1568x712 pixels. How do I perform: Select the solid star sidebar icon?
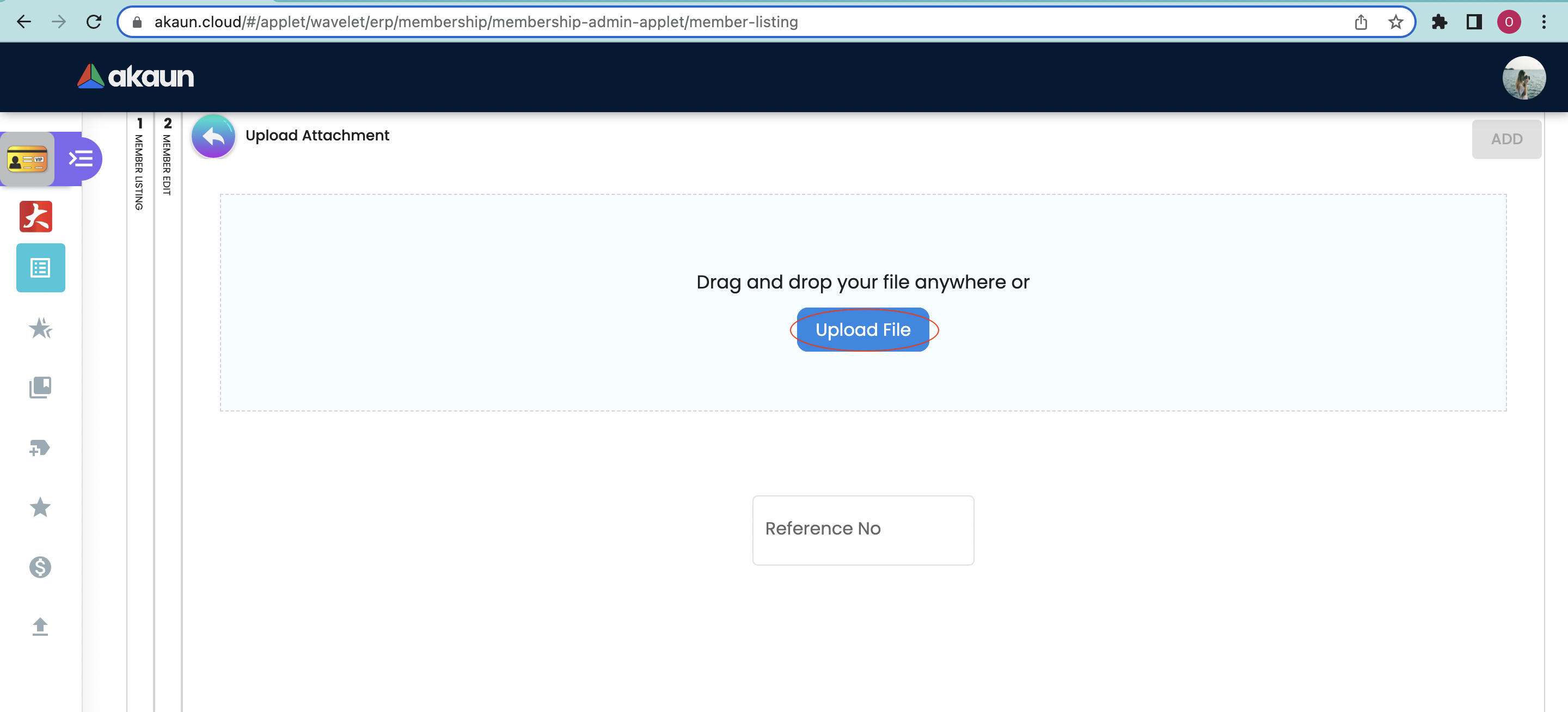(40, 507)
